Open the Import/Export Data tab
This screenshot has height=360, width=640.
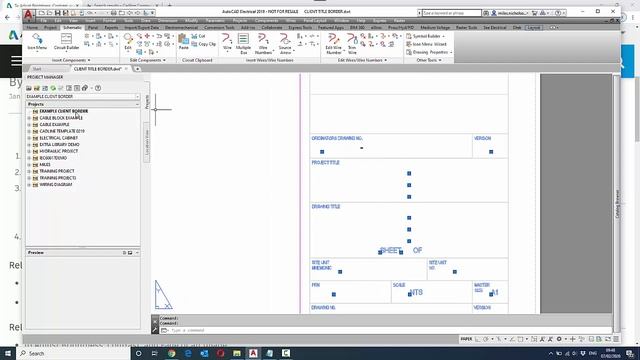(142, 28)
